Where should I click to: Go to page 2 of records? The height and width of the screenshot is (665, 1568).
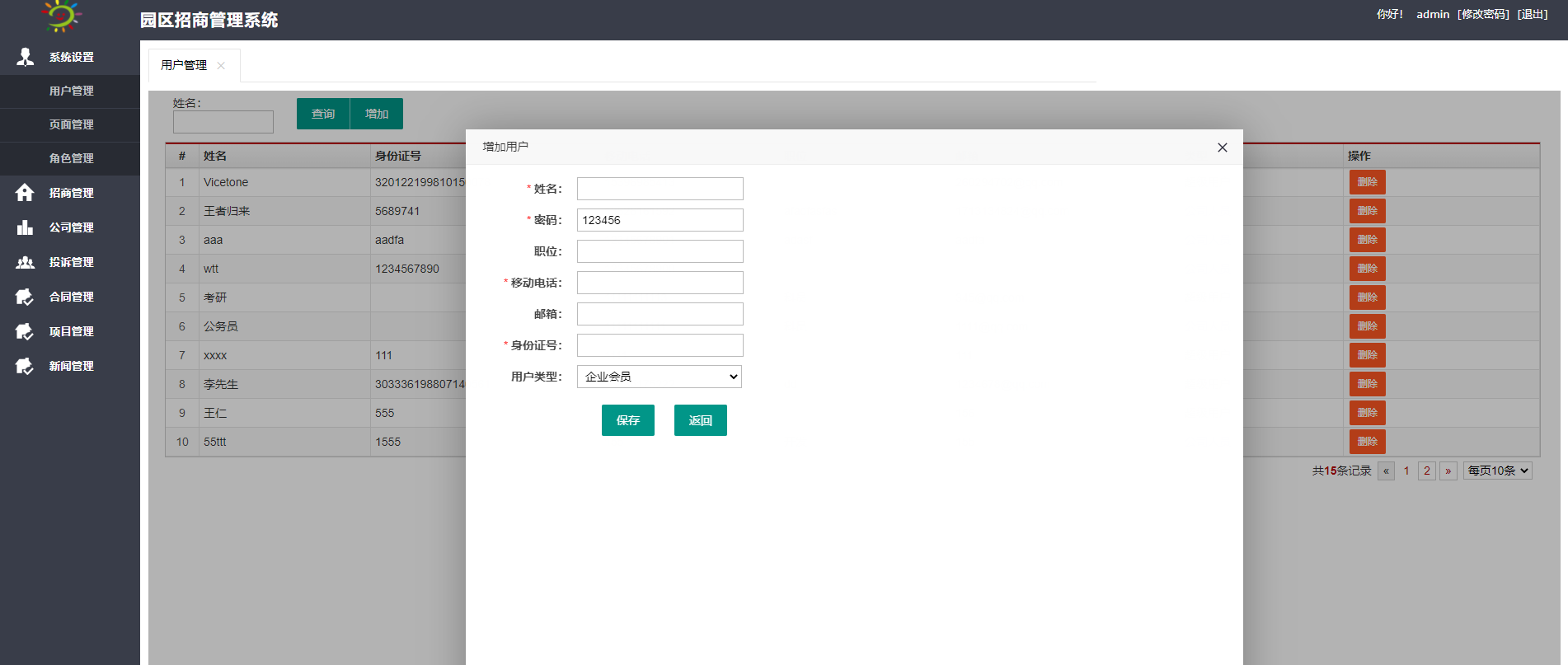pyautogui.click(x=1427, y=471)
